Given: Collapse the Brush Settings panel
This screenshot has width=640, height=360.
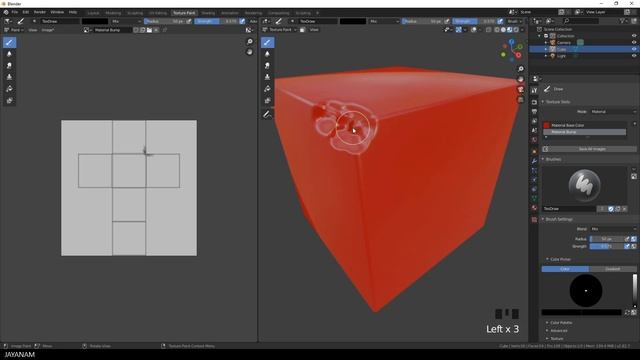Looking at the screenshot, I should (559, 220).
